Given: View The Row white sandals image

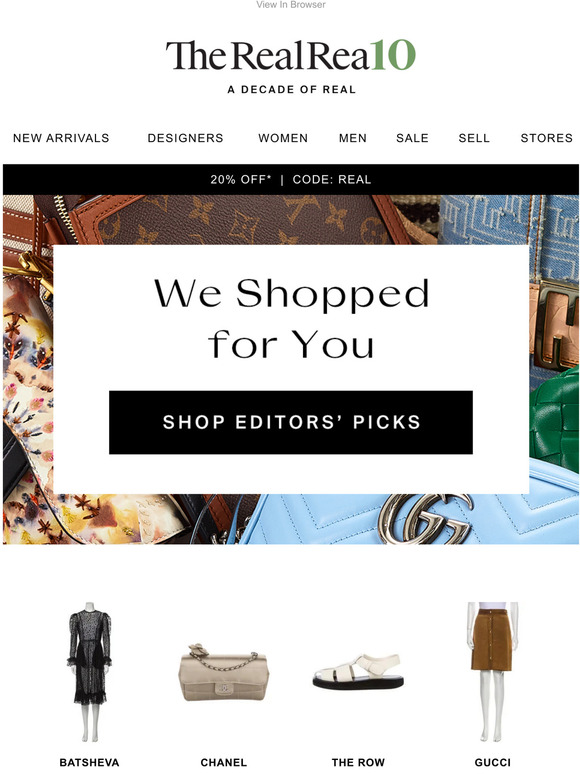Looking at the screenshot, I should click(358, 671).
